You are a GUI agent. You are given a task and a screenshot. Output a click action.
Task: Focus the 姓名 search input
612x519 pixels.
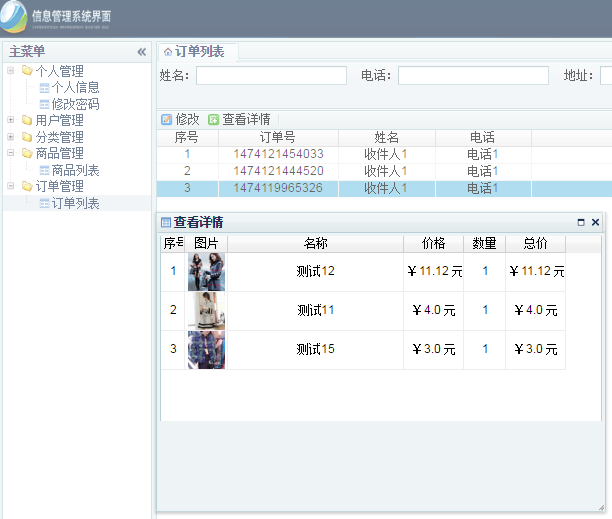pos(271,75)
